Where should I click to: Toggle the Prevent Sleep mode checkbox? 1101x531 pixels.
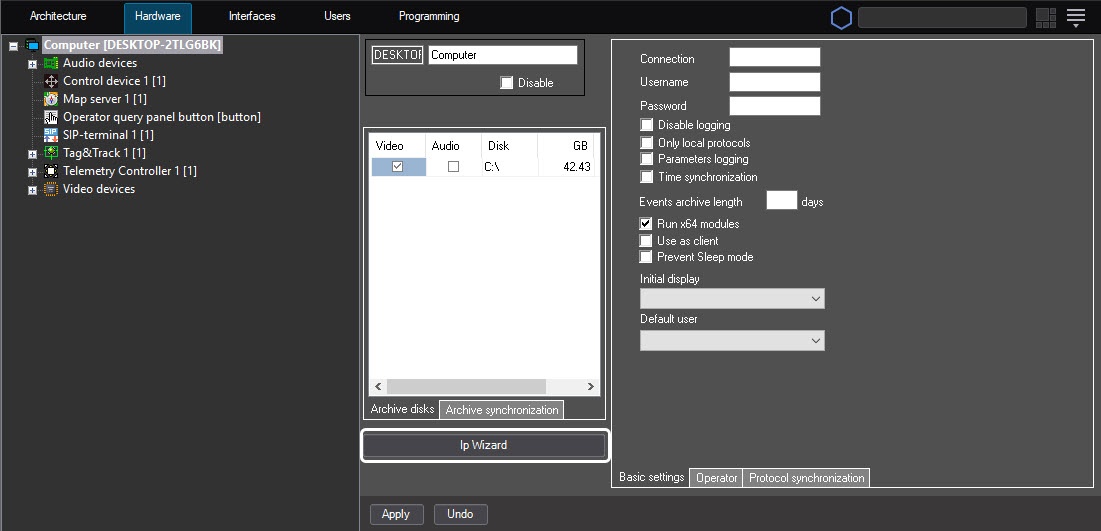click(x=646, y=257)
